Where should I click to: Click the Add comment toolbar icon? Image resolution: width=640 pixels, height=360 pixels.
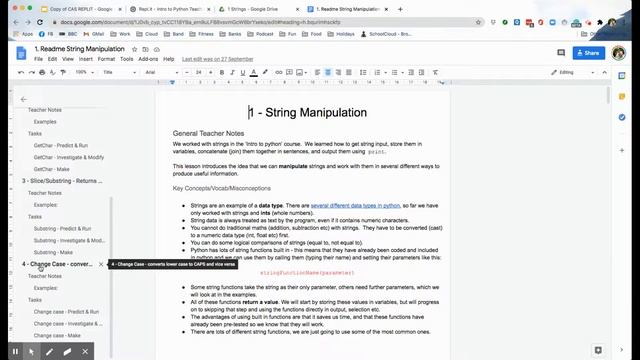tap(289, 72)
